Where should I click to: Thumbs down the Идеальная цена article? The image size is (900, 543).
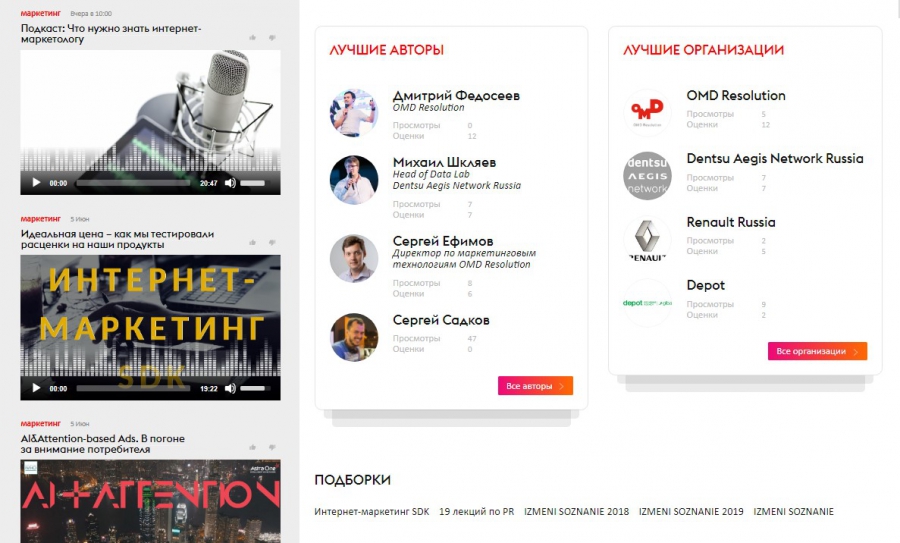coord(272,242)
